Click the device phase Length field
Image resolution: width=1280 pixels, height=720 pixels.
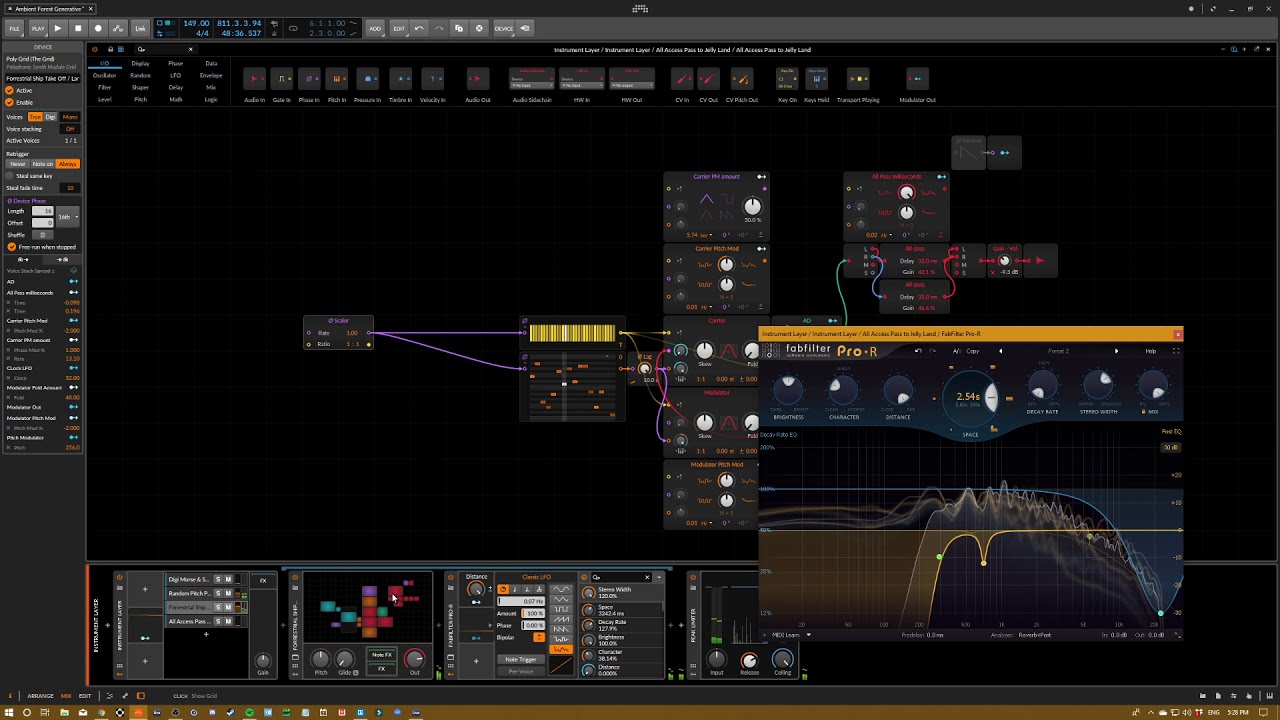(43, 212)
